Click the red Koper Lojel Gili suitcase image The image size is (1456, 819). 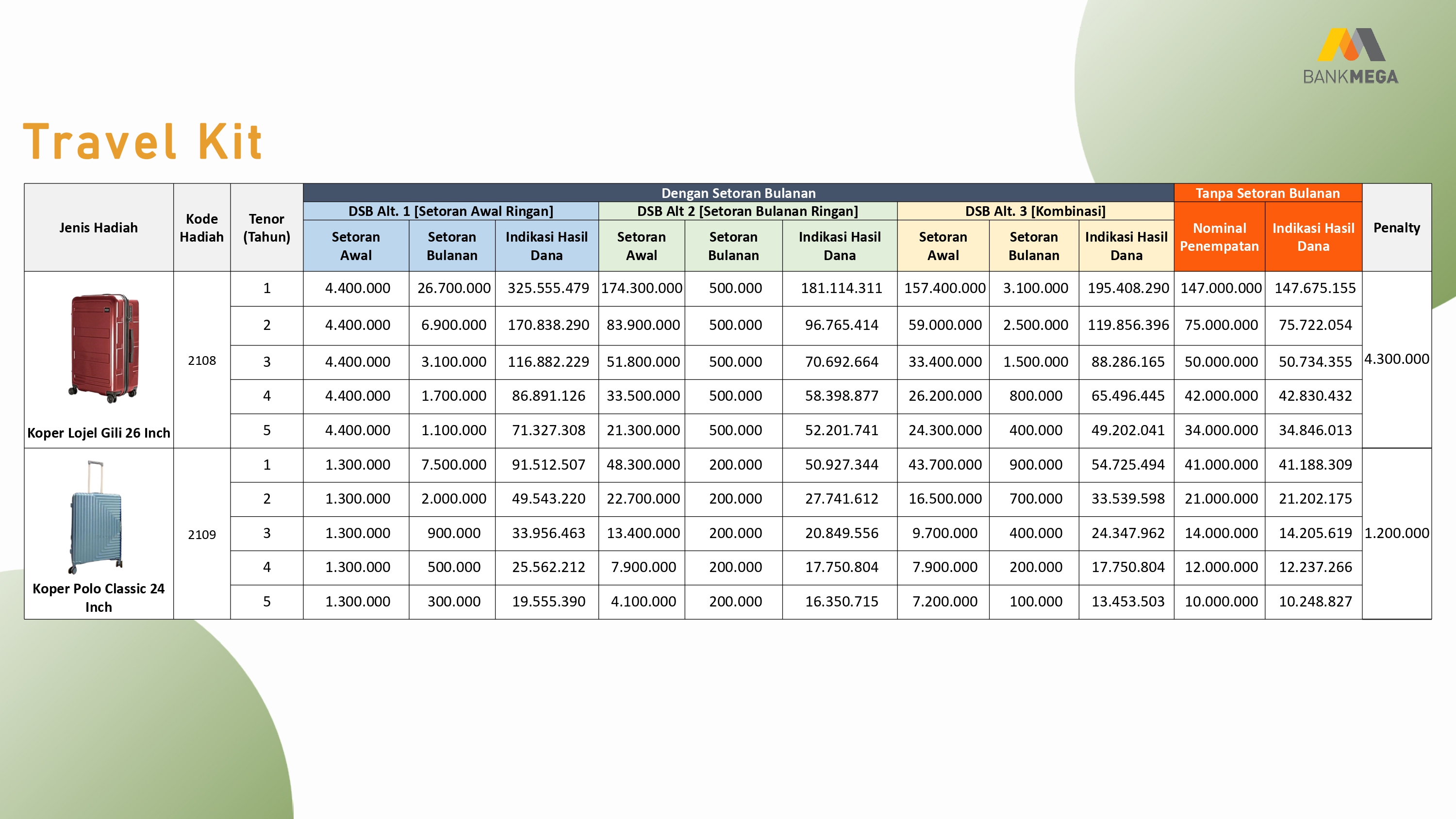click(x=104, y=347)
